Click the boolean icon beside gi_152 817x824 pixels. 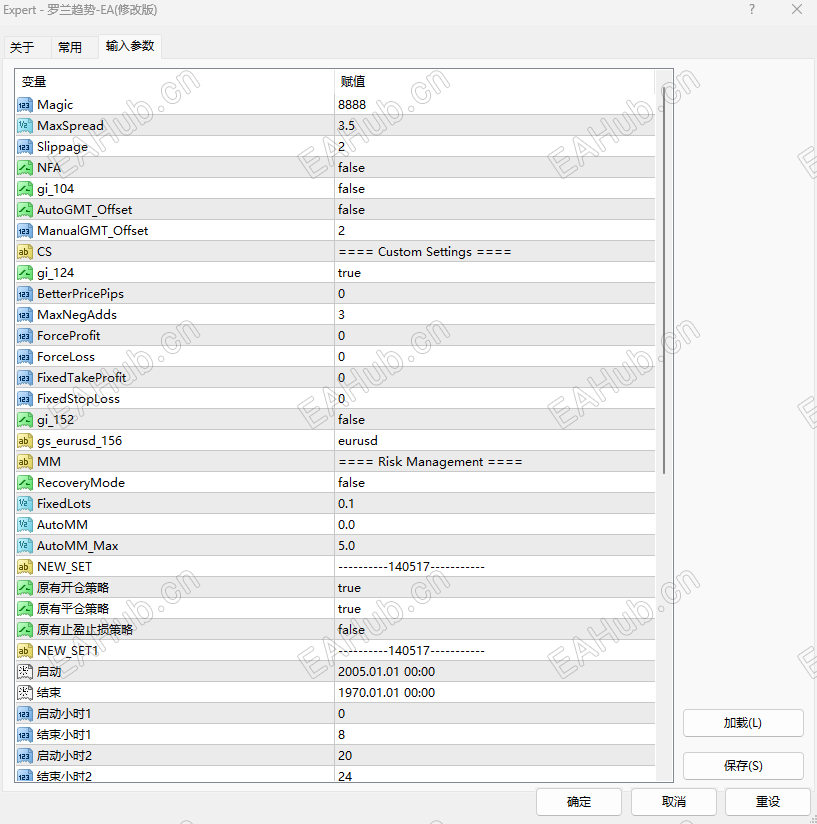click(25, 420)
